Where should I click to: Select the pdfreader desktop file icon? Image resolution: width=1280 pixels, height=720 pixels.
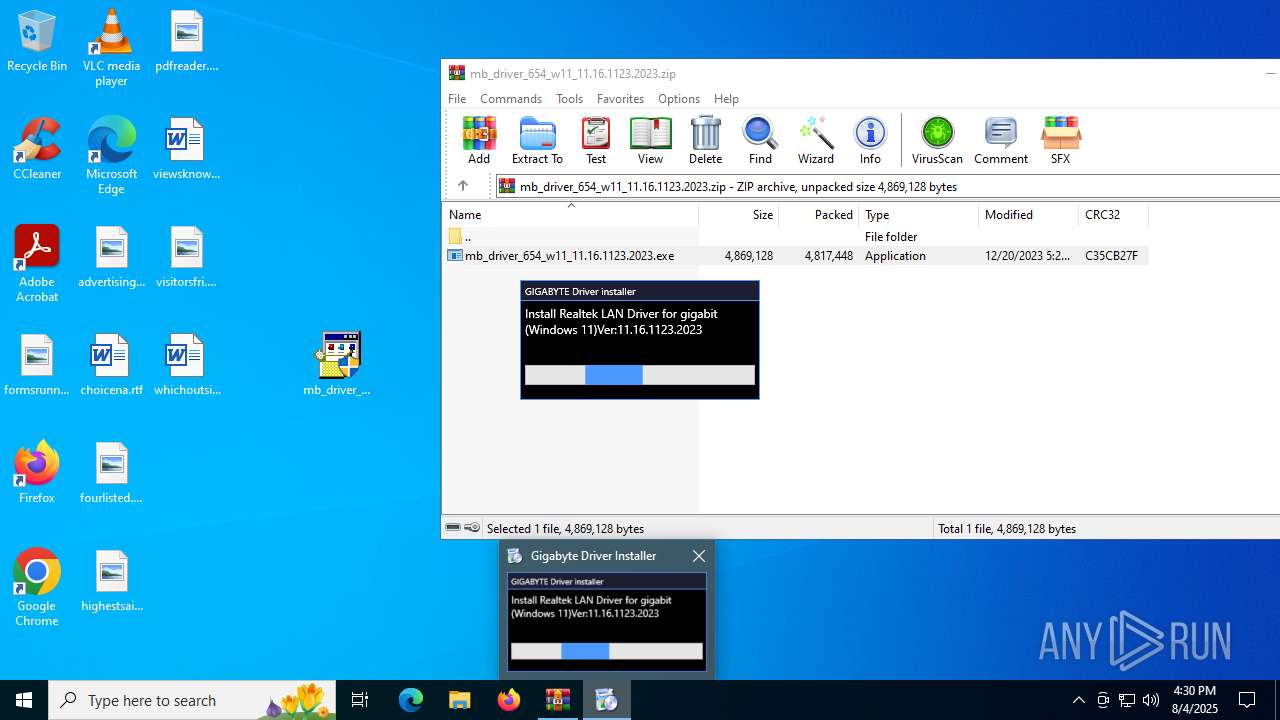pyautogui.click(x=186, y=42)
